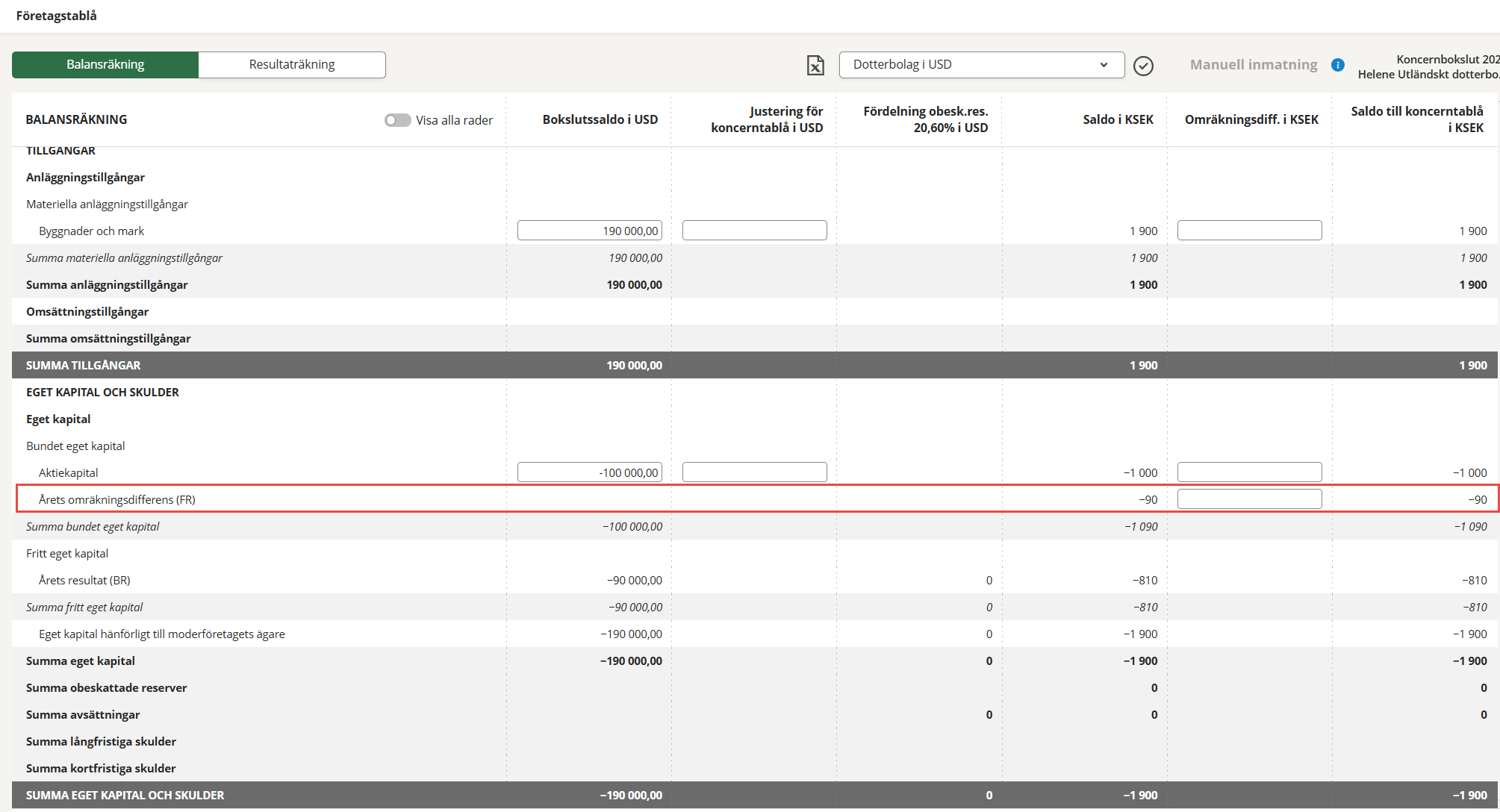Click Aktiekapital Bokslutssaldo input field
The width and height of the screenshot is (1500, 812).
click(x=589, y=472)
